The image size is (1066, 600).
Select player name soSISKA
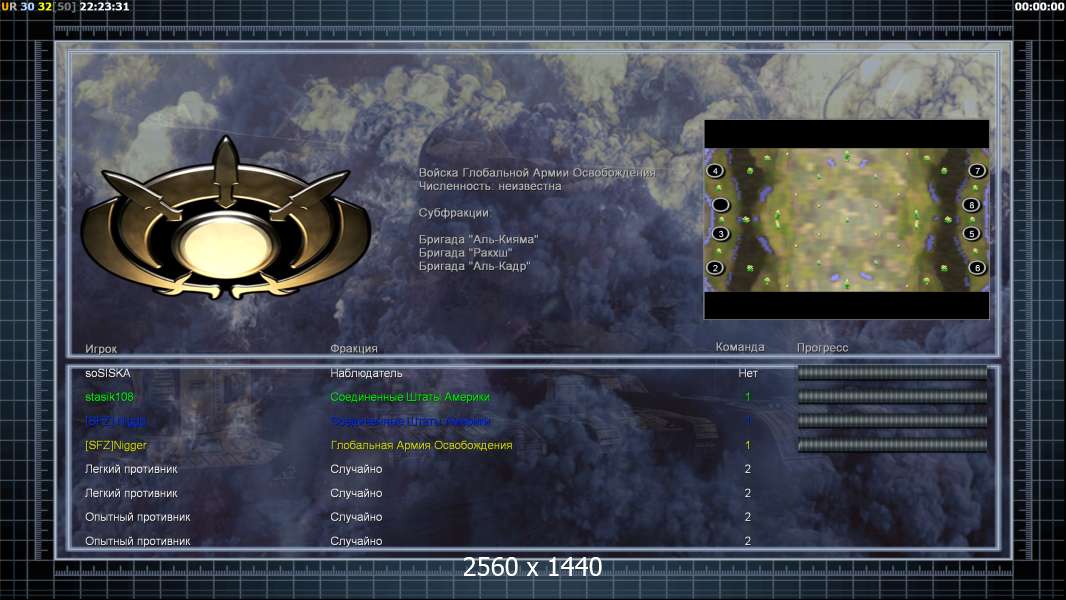pyautogui.click(x=107, y=373)
